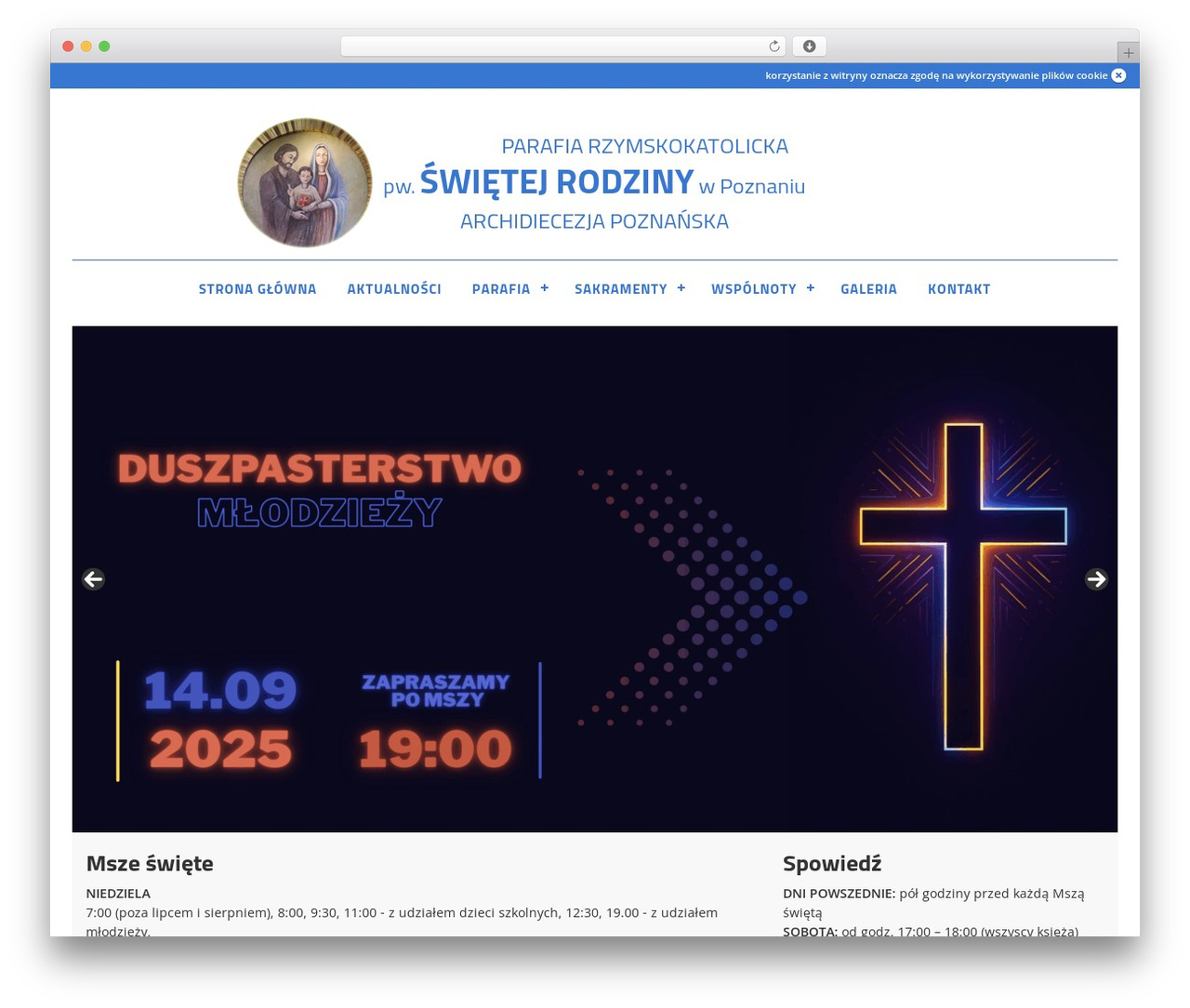The height and width of the screenshot is (1008, 1190).
Task: Click the Duszpasterstwo Młodzieży slider banner
Action: click(x=595, y=578)
